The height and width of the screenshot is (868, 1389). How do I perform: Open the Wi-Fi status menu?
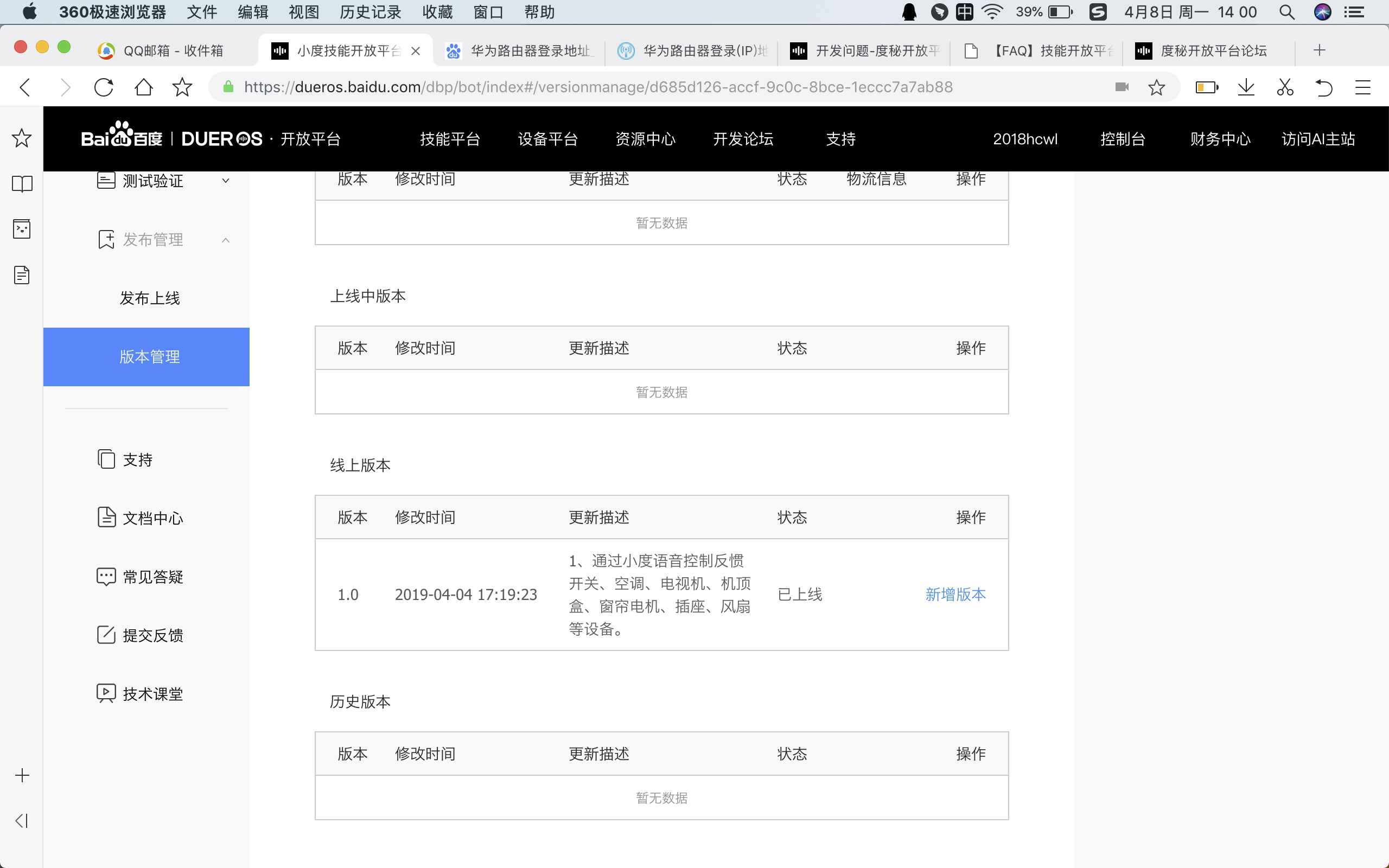(992, 12)
